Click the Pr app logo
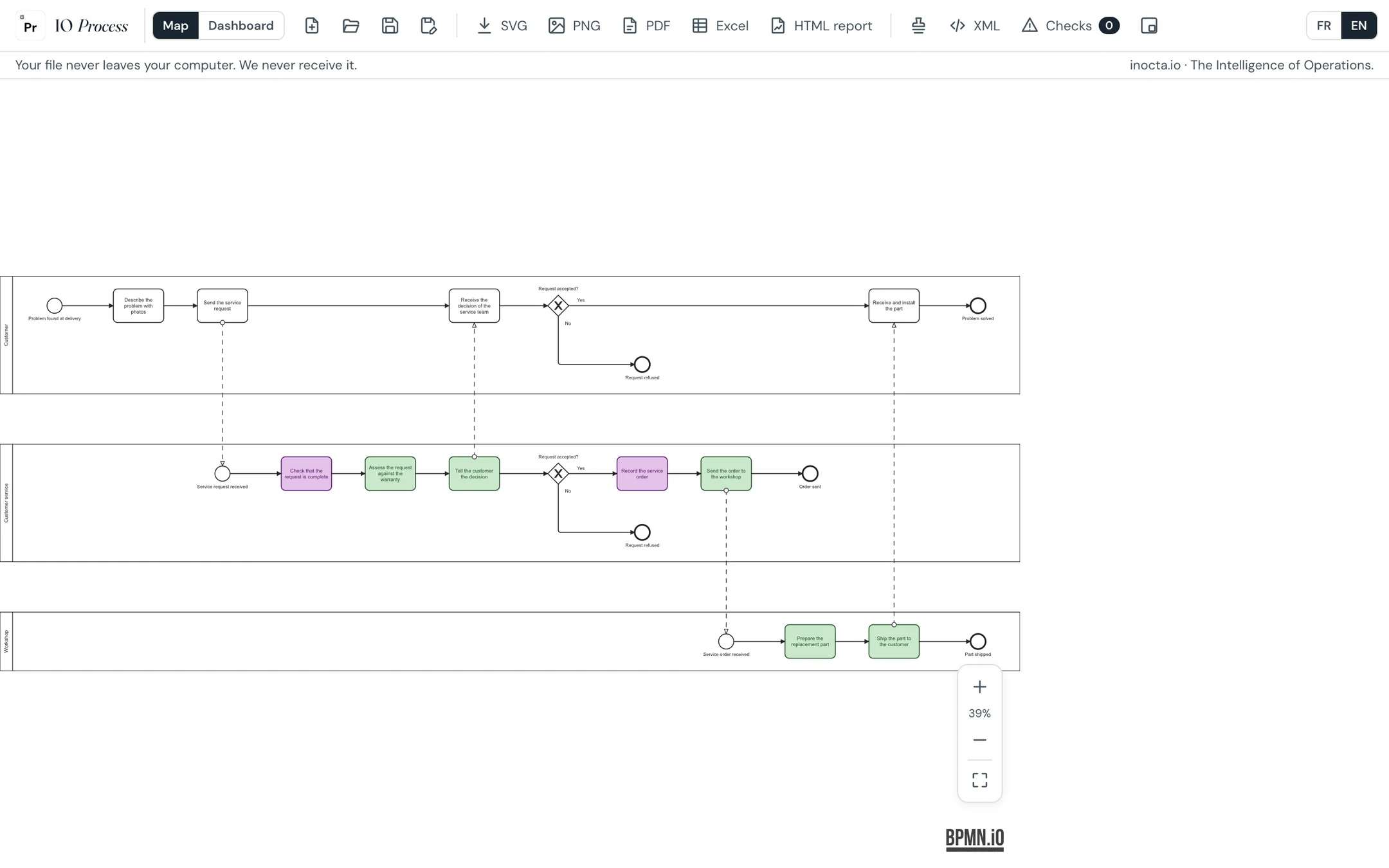Viewport: 1389px width, 868px height. (30, 26)
